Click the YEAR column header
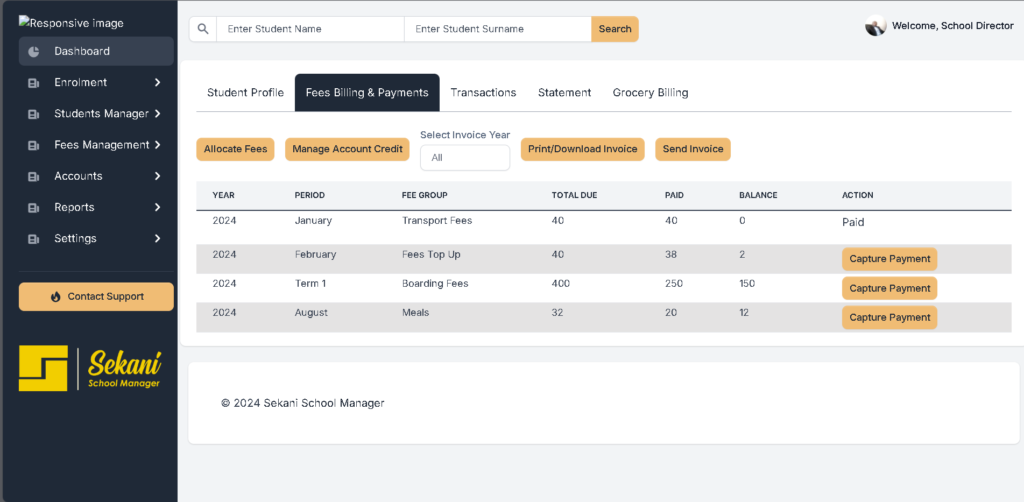This screenshot has width=1024, height=502. click(223, 195)
